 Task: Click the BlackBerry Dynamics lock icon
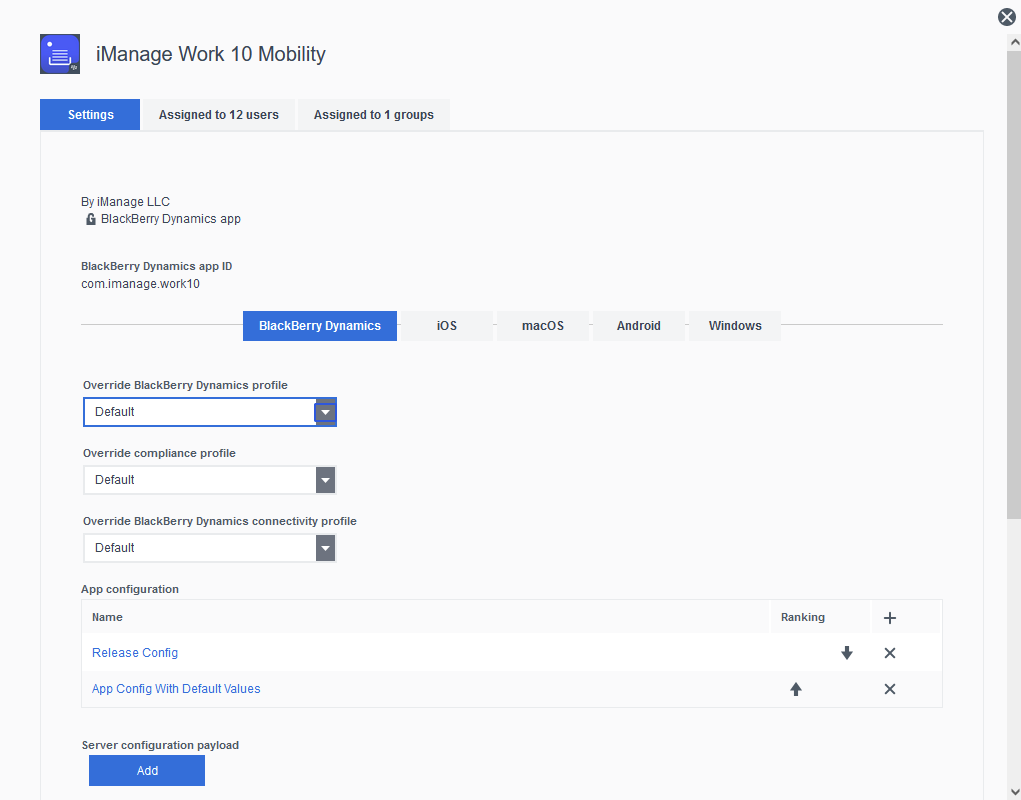coord(91,219)
